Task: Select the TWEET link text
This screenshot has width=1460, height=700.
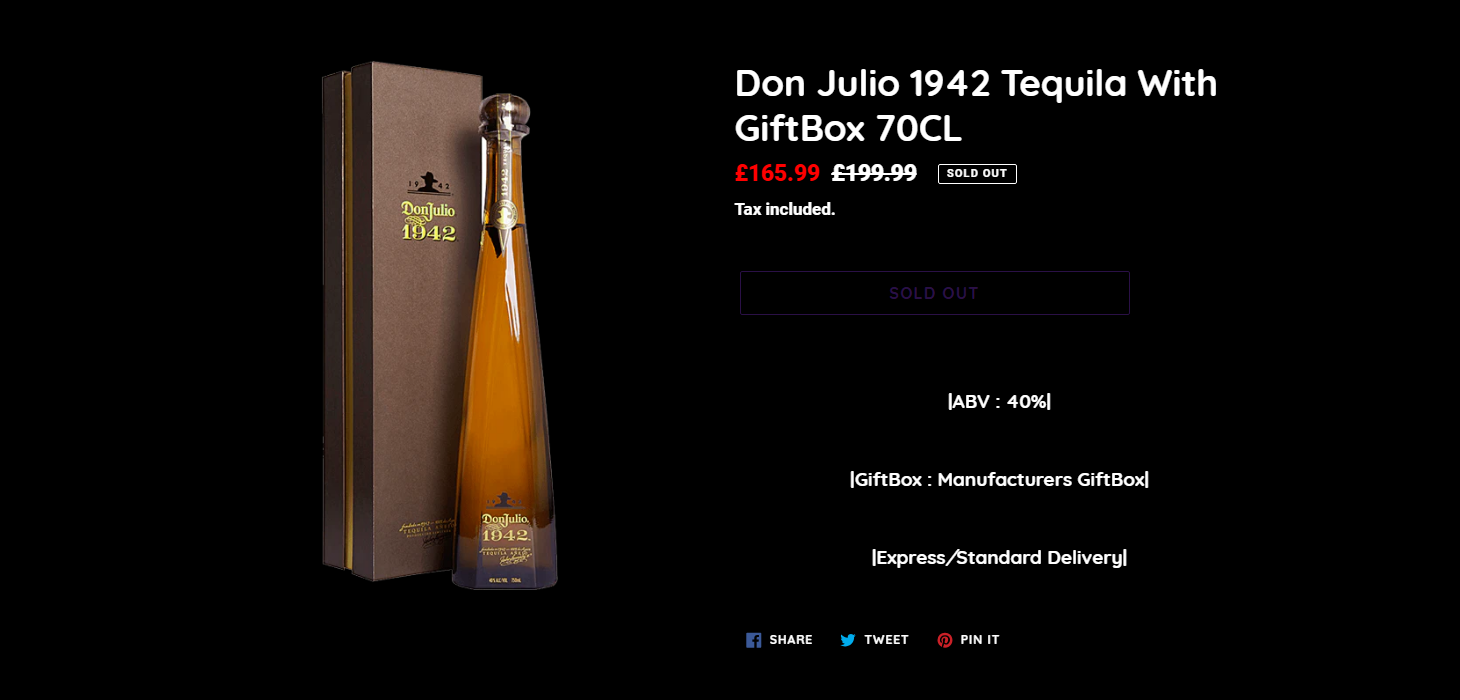Action: pos(886,640)
